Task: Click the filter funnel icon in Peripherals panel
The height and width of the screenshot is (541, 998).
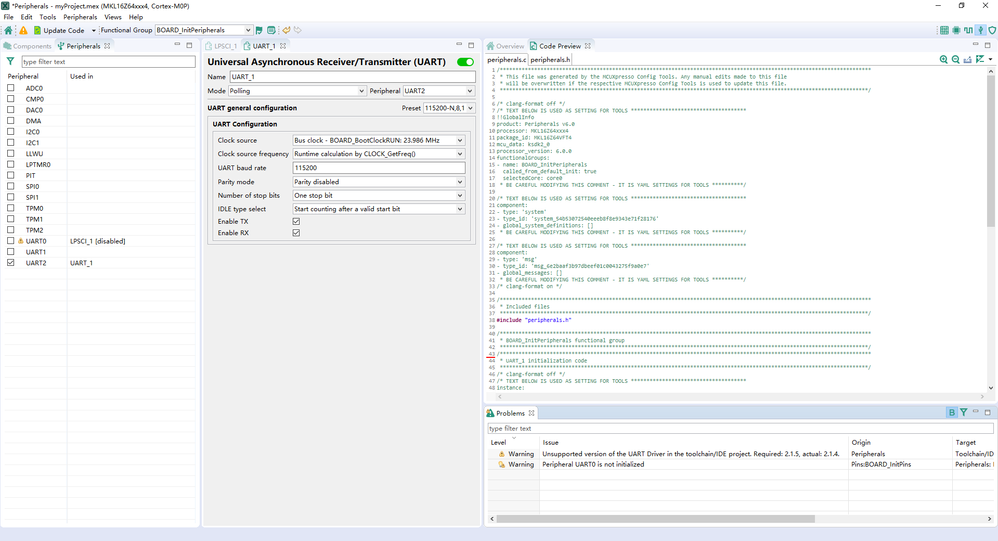Action: point(10,62)
